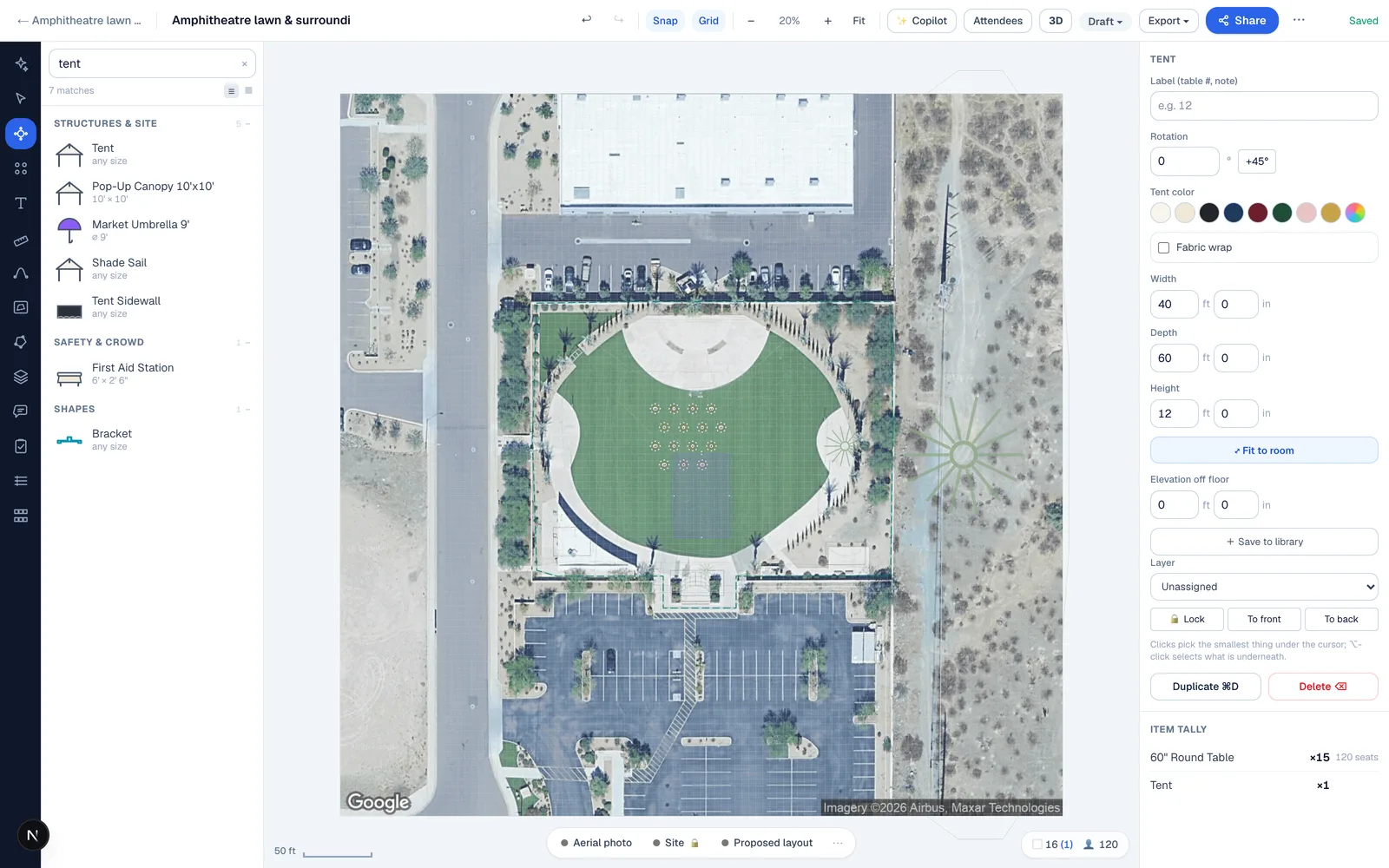The height and width of the screenshot is (868, 1389).
Task: Open the checklist clipboard panel
Action: [x=21, y=446]
